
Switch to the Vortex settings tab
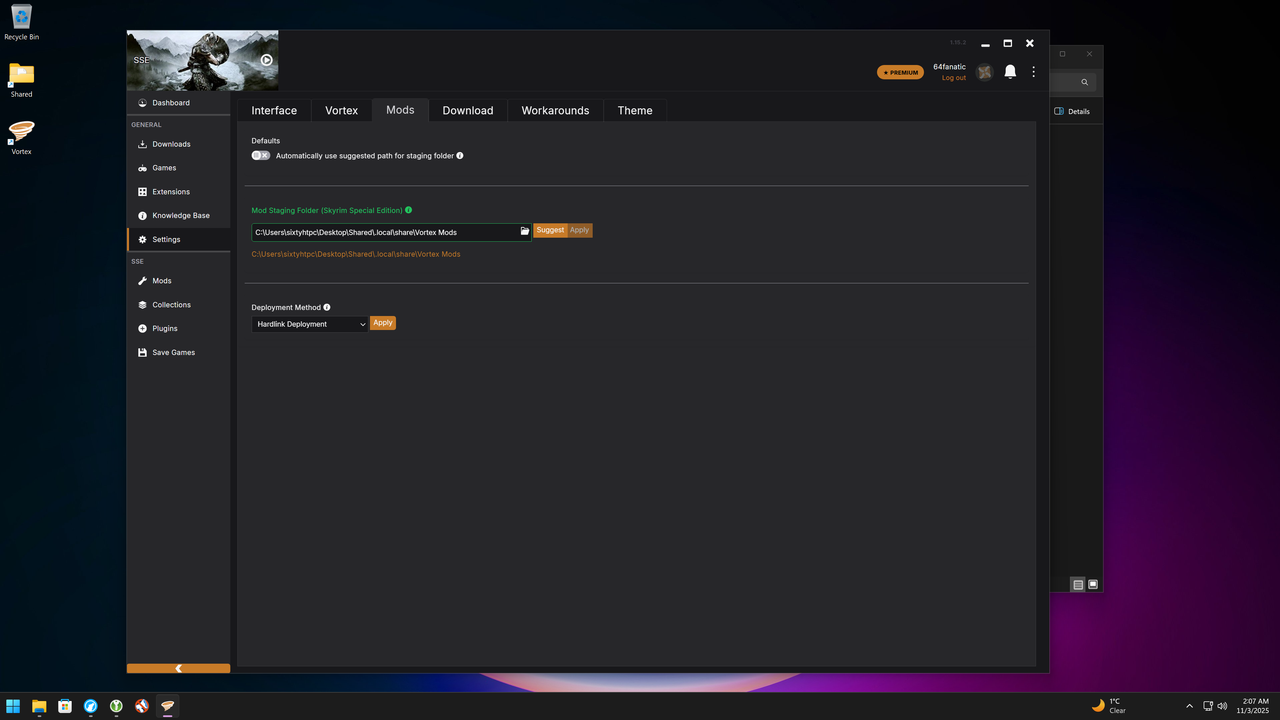341,111
